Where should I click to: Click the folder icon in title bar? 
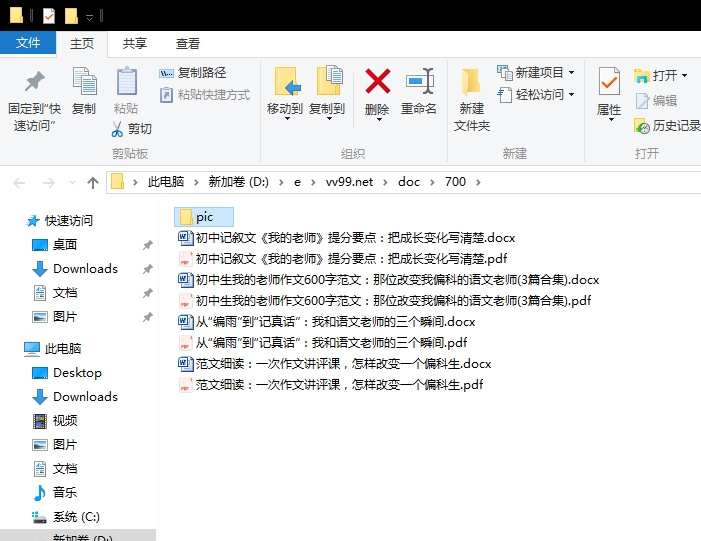16,15
